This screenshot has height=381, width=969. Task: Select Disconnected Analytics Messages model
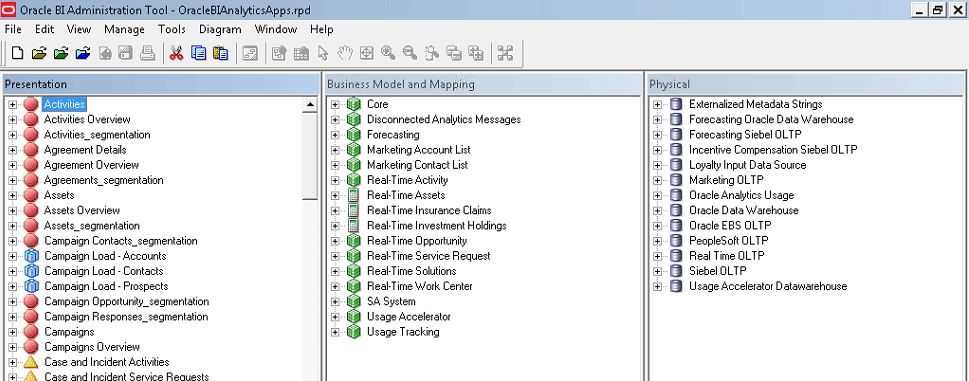[444, 120]
